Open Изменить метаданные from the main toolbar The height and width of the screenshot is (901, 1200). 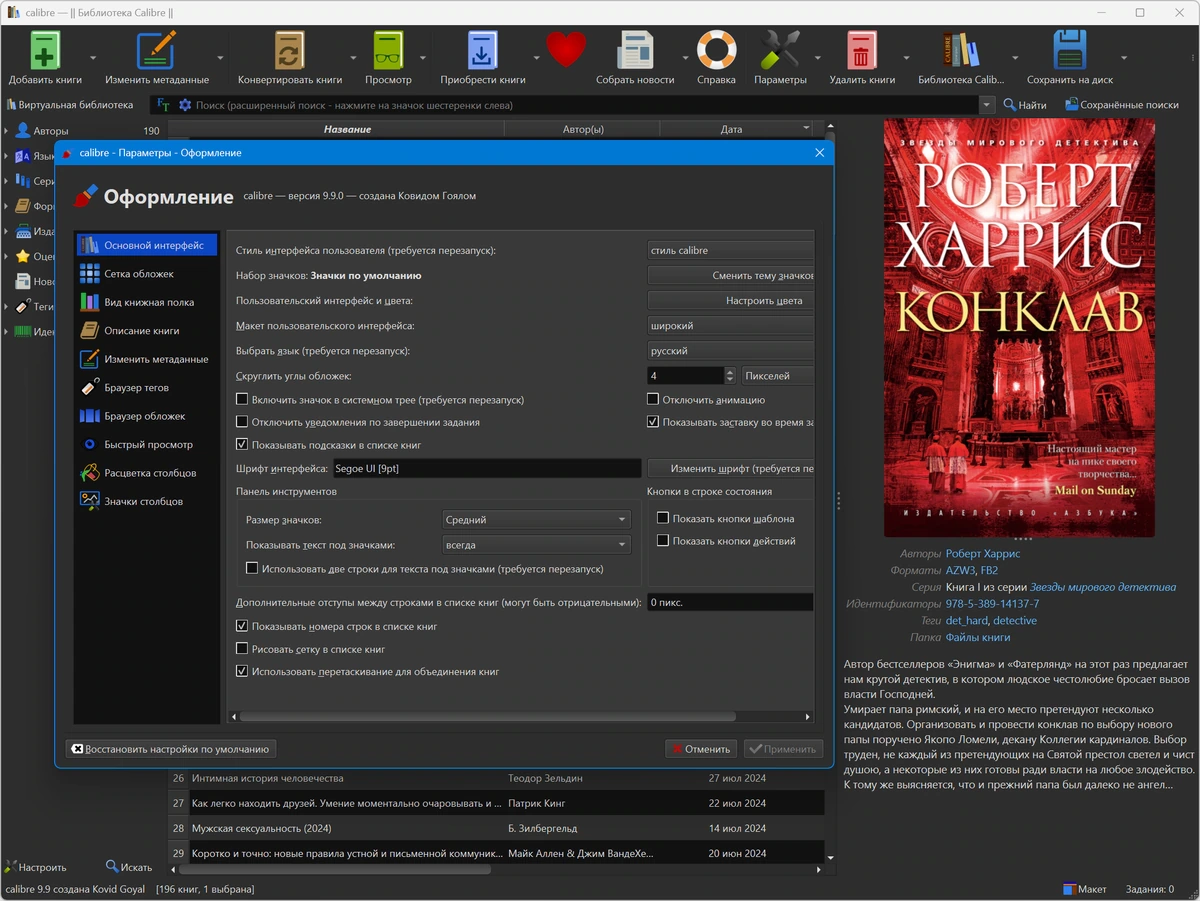(156, 50)
